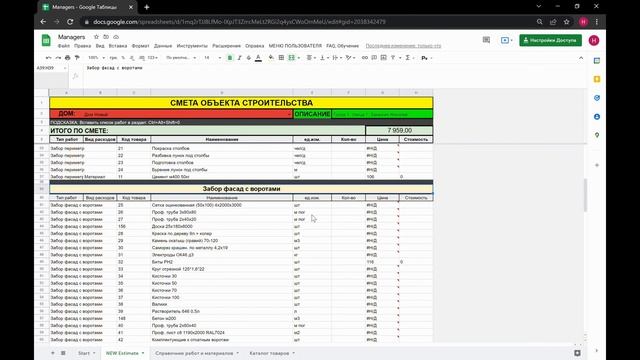This screenshot has height=360, width=640.
Task: Click move document folder icon
Action: 106,37
